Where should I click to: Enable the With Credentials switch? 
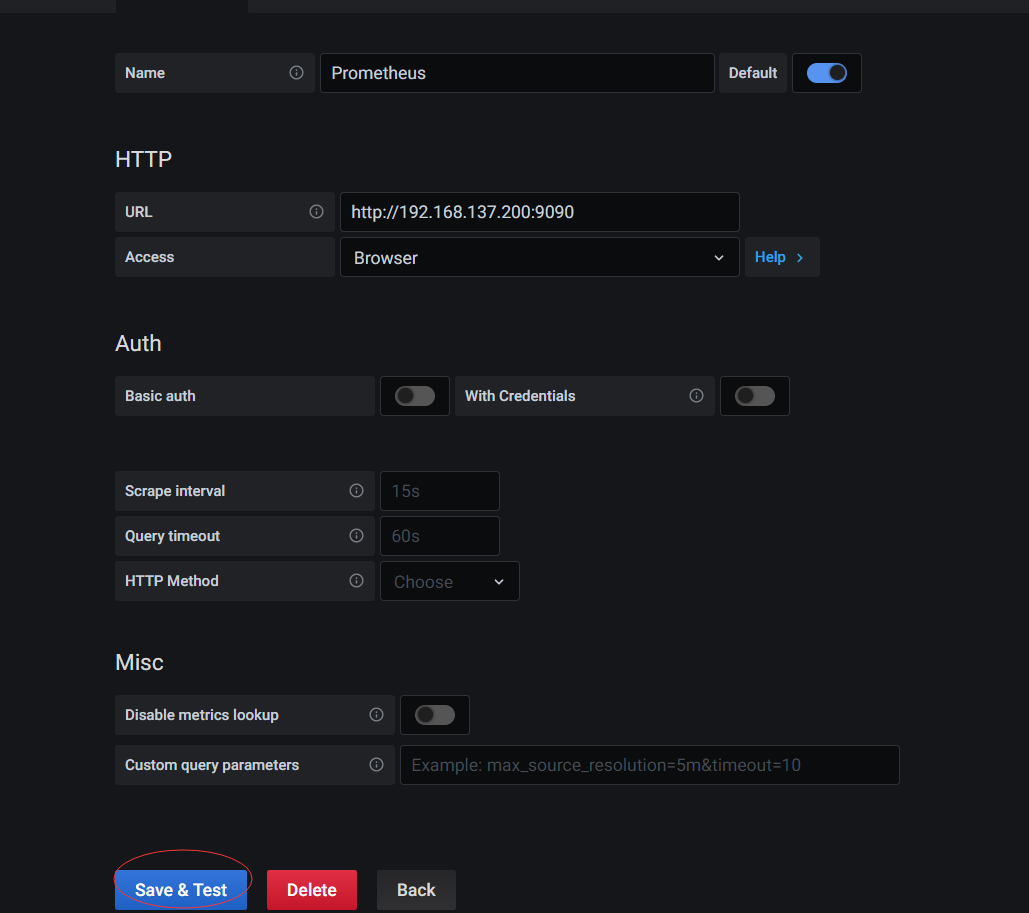[x=755, y=396]
